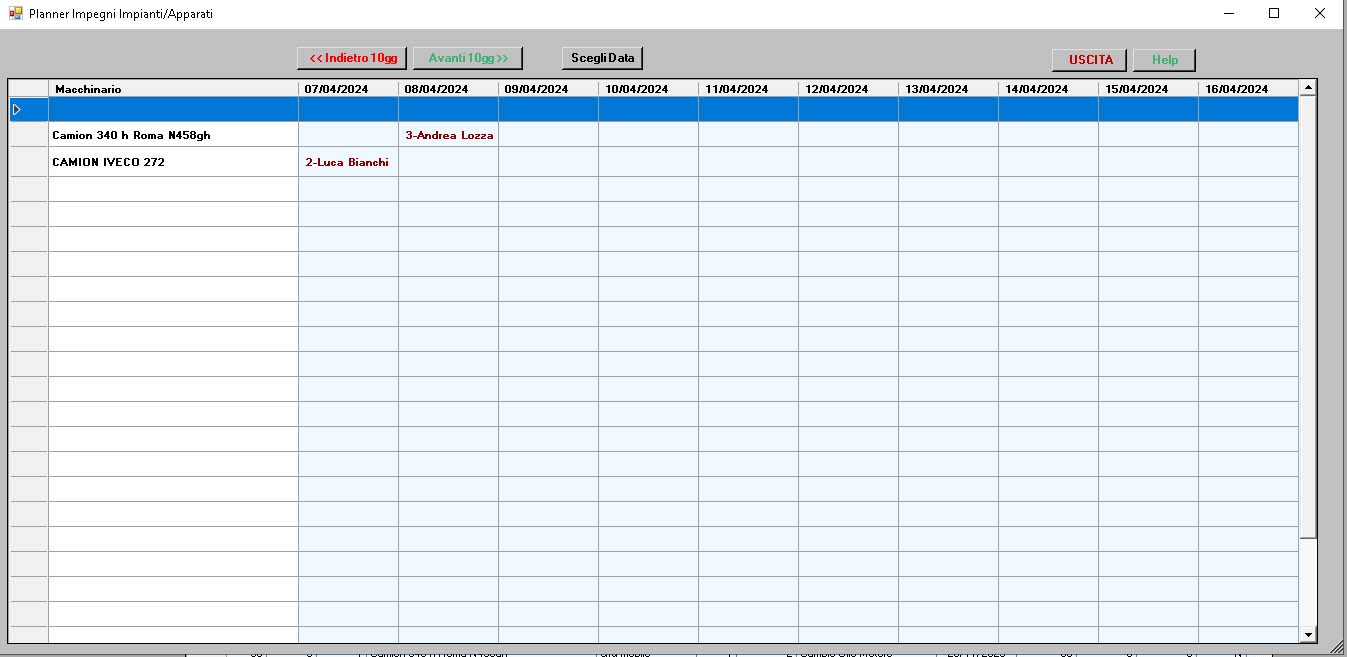1347x657 pixels.
Task: Select the 3-Andrea Lozza appointment cell
Action: coord(448,135)
